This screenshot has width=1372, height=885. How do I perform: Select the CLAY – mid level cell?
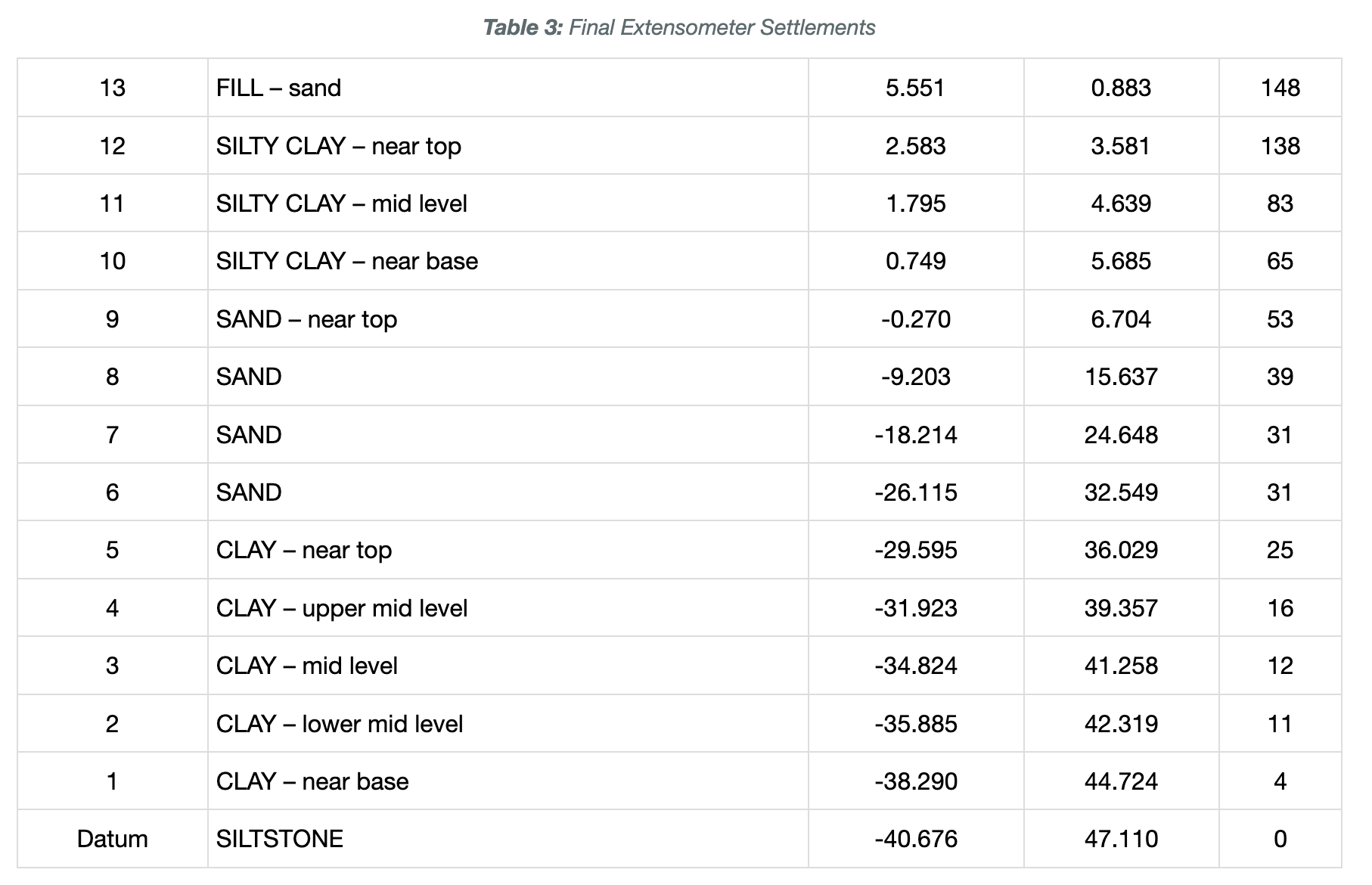click(508, 666)
